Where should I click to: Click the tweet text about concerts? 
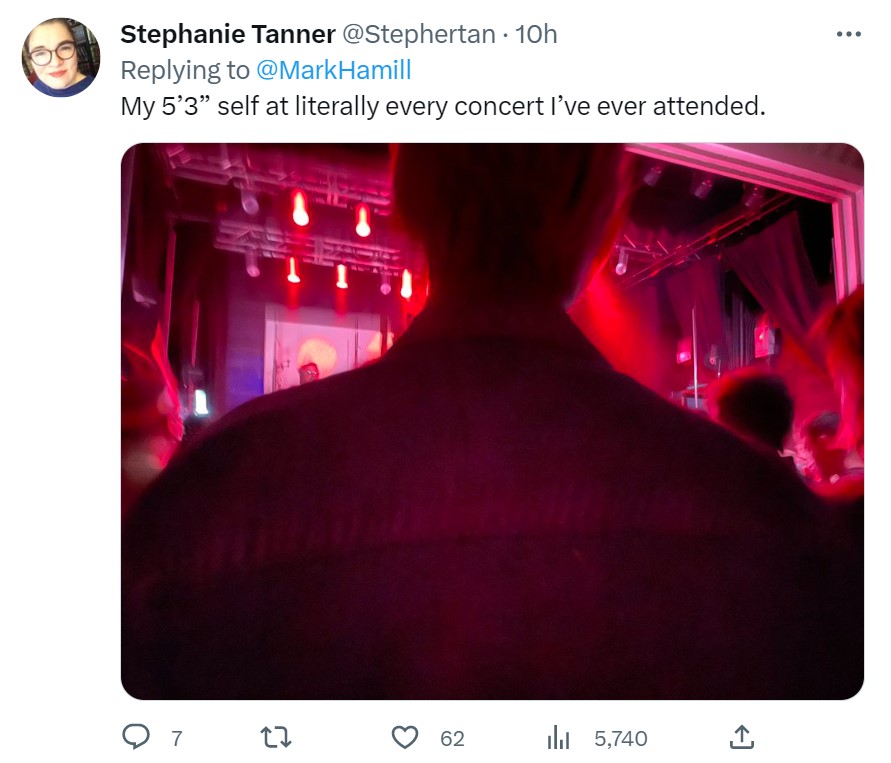(x=442, y=105)
